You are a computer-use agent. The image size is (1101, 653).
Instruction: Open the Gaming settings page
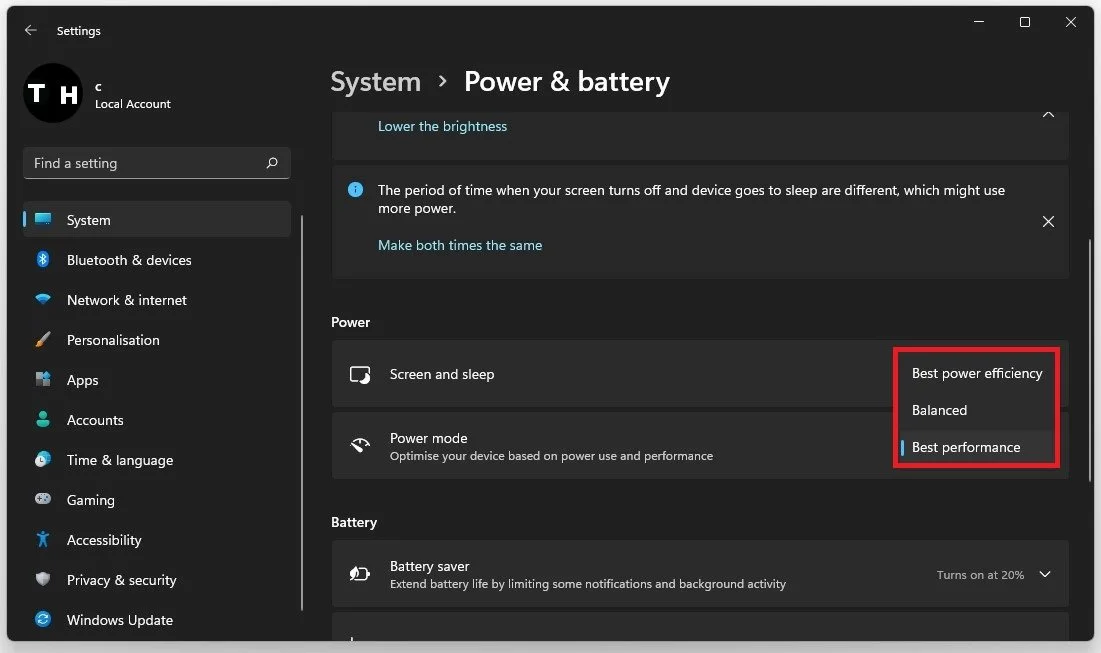[x=157, y=500]
